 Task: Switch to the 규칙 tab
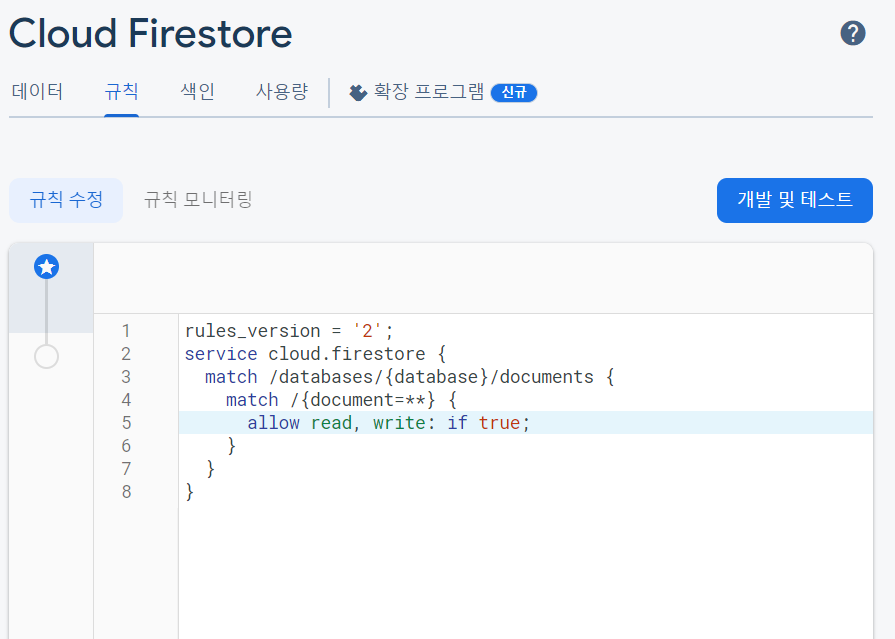[x=121, y=91]
